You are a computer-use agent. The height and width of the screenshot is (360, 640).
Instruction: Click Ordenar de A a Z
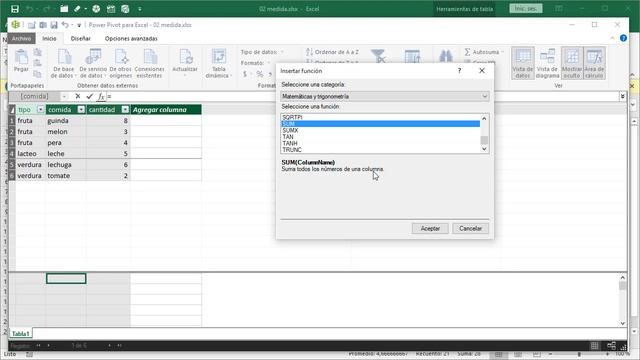tap(332, 52)
